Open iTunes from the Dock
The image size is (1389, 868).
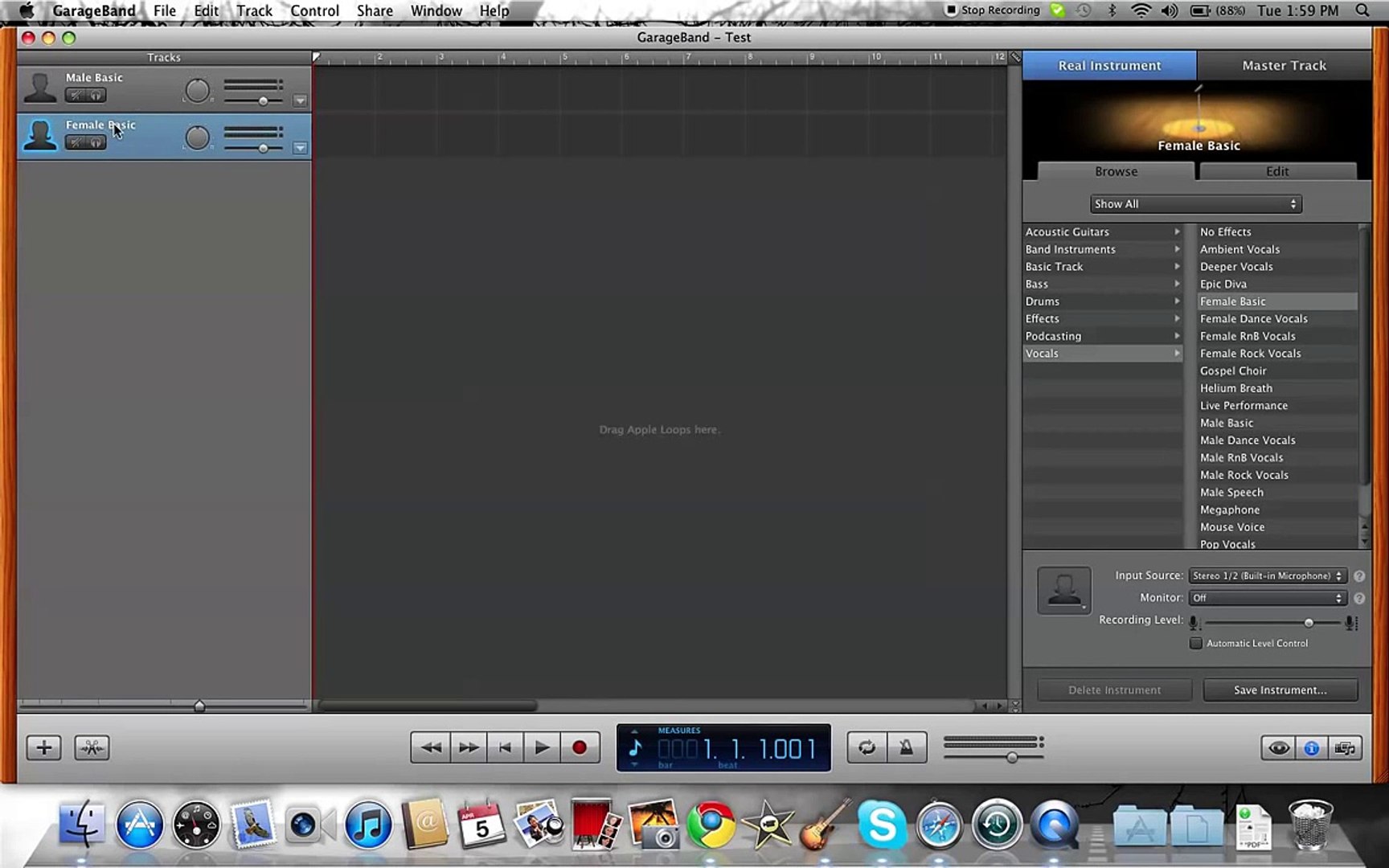pos(368,825)
